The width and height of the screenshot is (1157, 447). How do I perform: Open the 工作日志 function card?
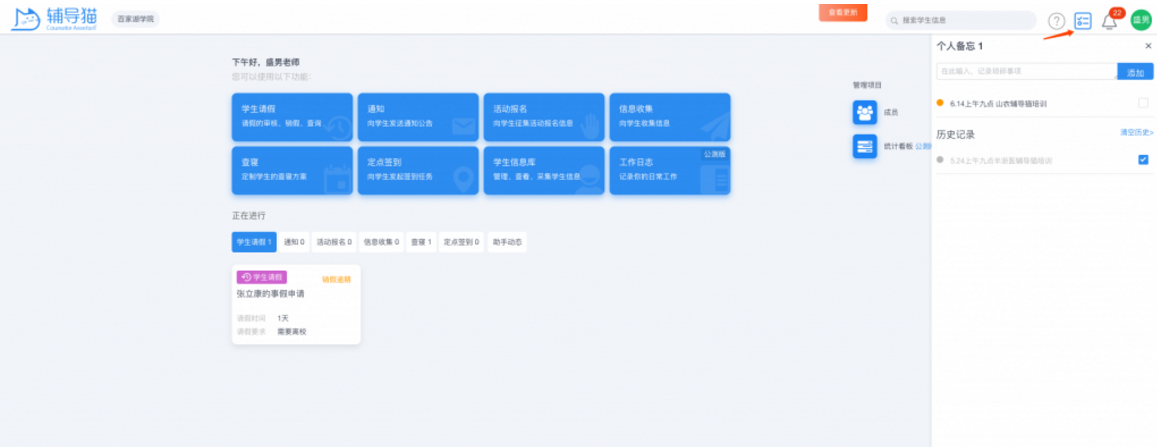tap(670, 170)
